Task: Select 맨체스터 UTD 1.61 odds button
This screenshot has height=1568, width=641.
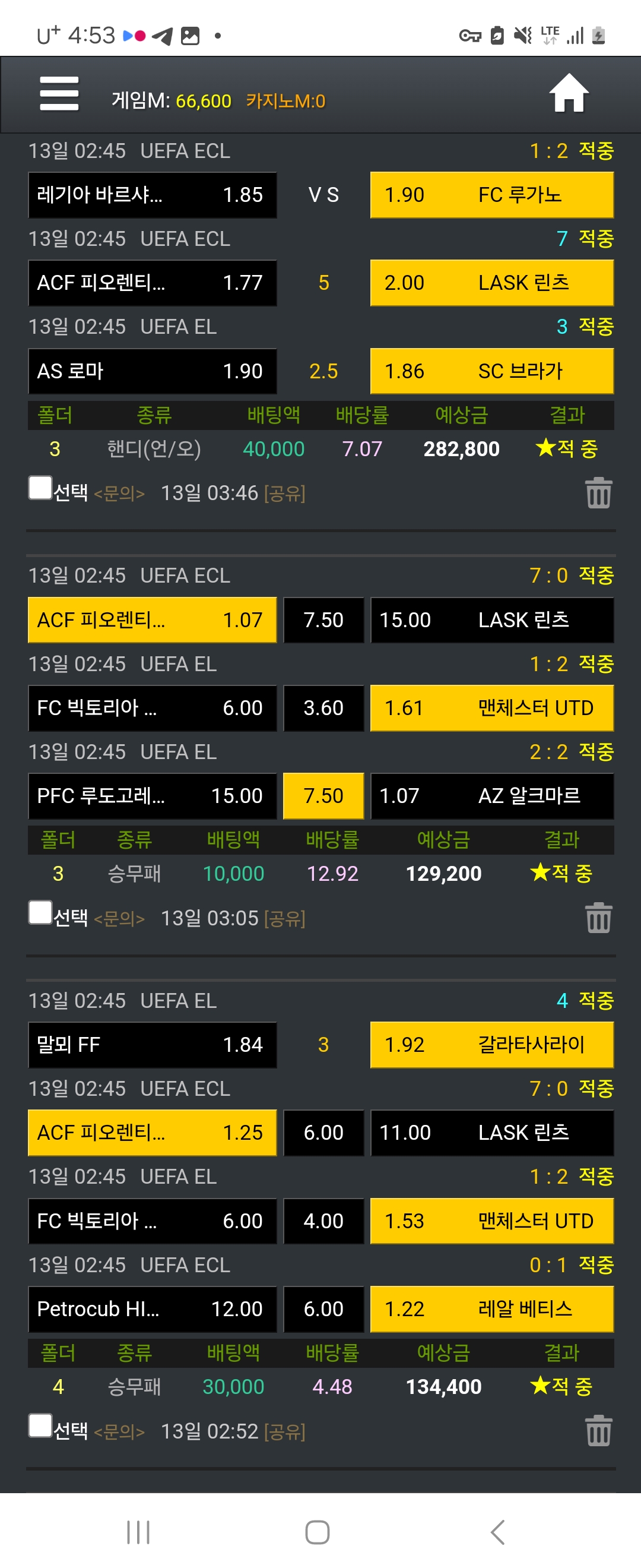Action: (492, 708)
